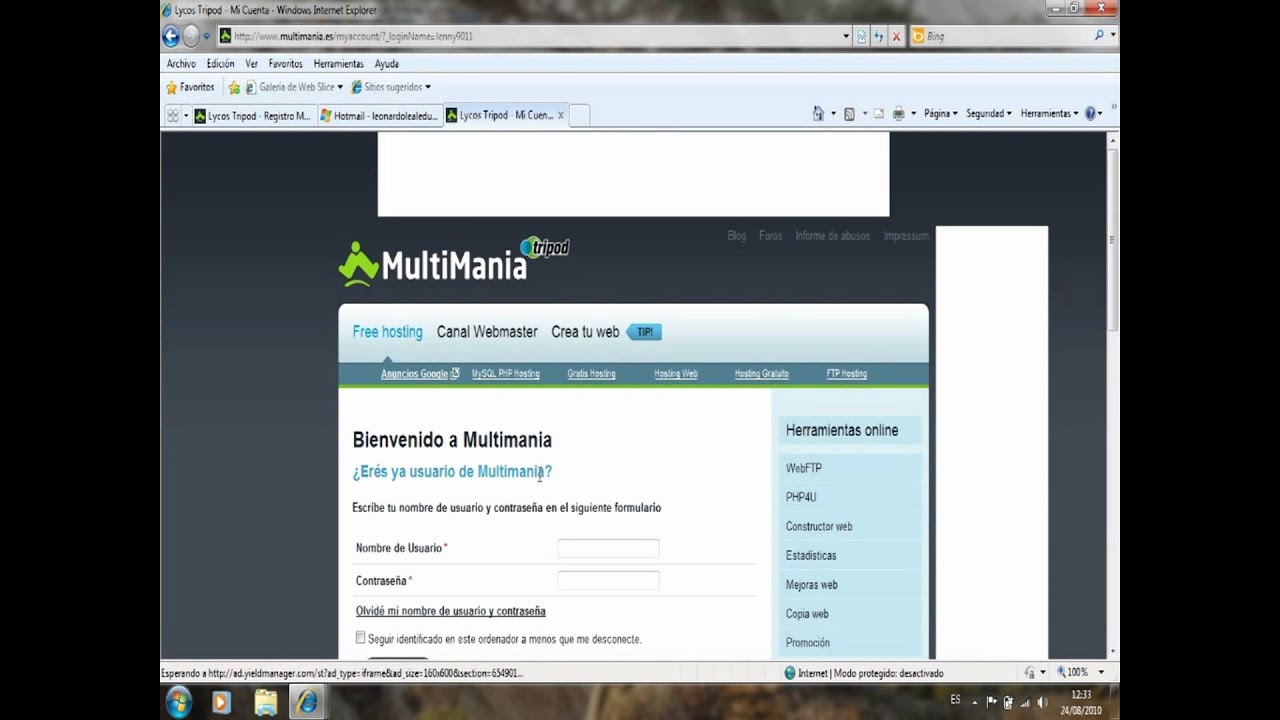1280x720 pixels.
Task: Click the Nombre de Usuario input field
Action: (x=608, y=548)
